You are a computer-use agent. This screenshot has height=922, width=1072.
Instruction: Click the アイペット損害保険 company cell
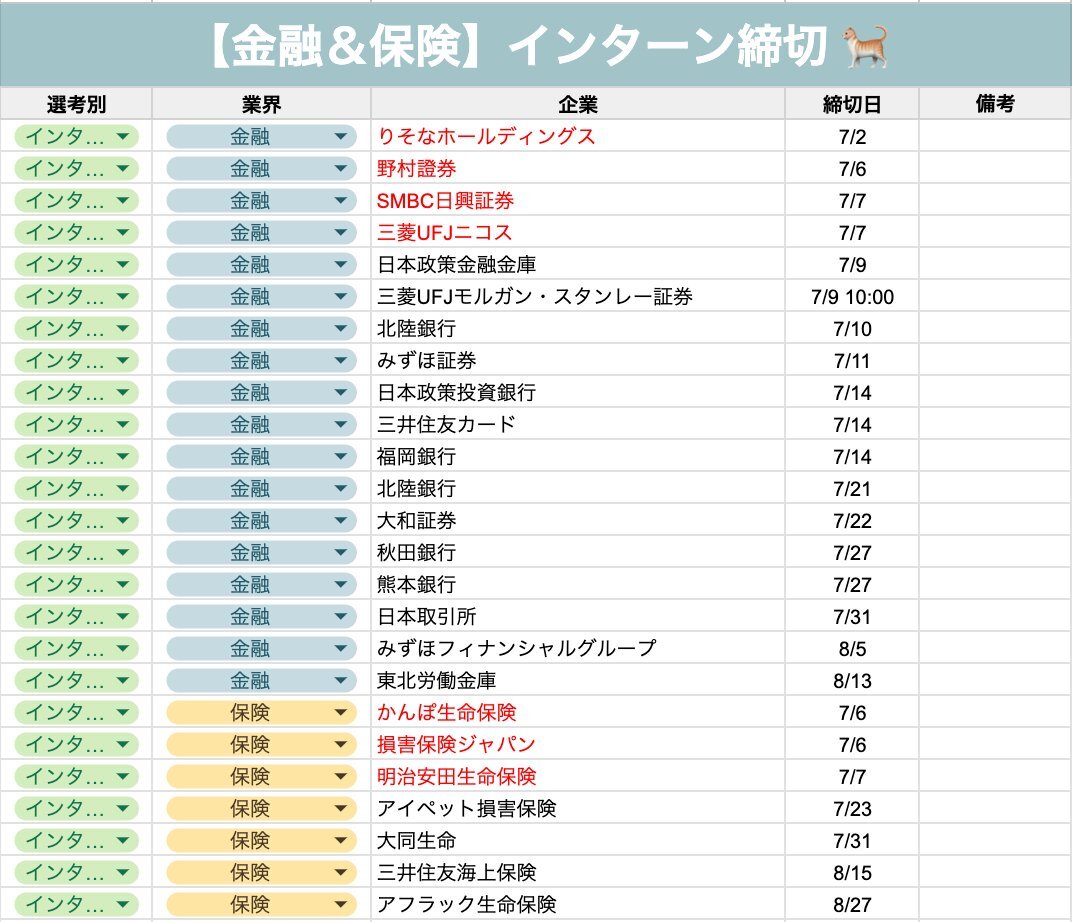[578, 809]
